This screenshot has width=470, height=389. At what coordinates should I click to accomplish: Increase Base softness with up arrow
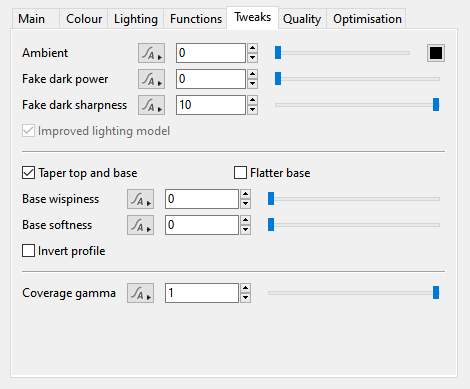pos(246,220)
